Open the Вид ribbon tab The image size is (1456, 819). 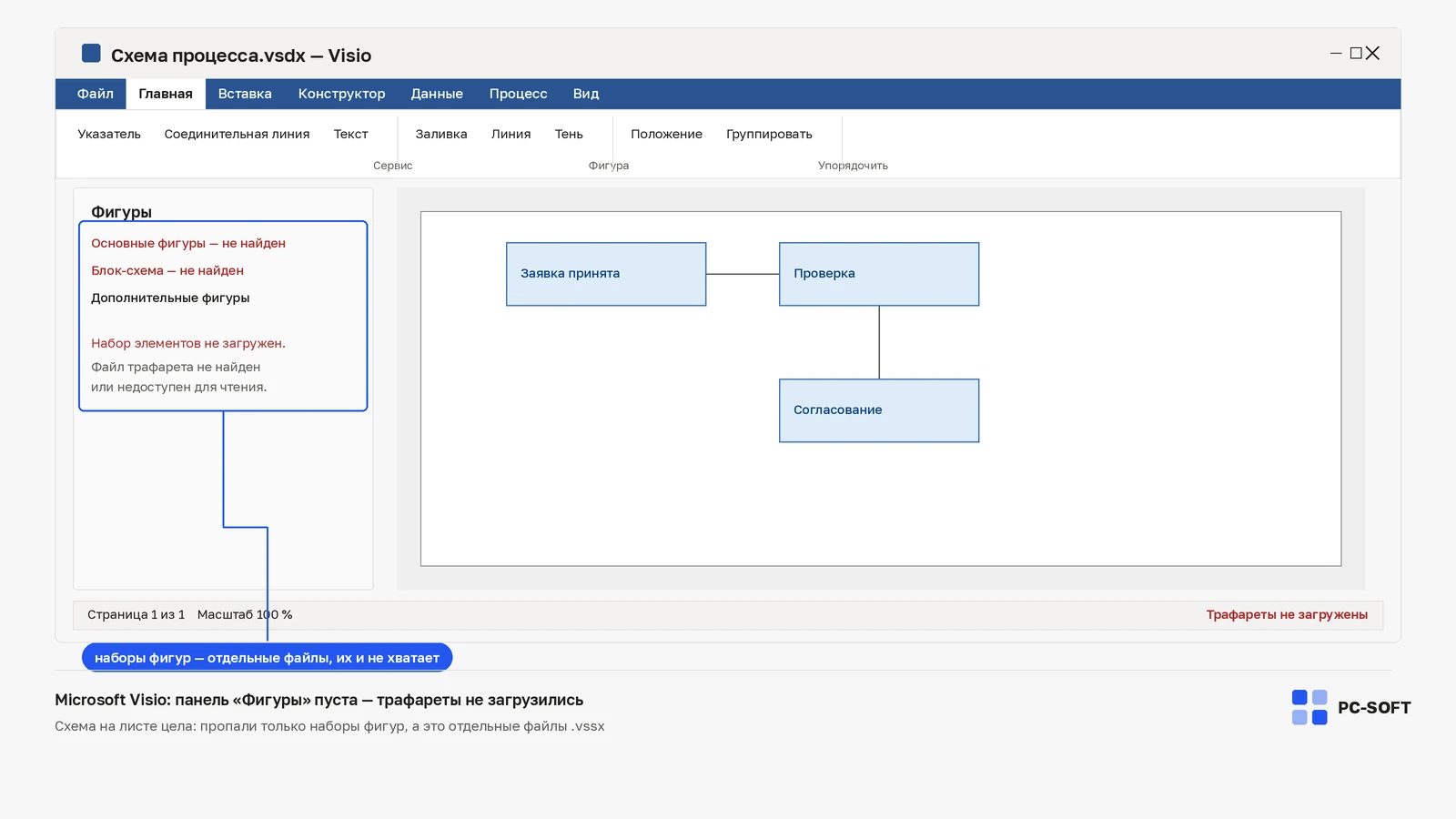click(586, 94)
